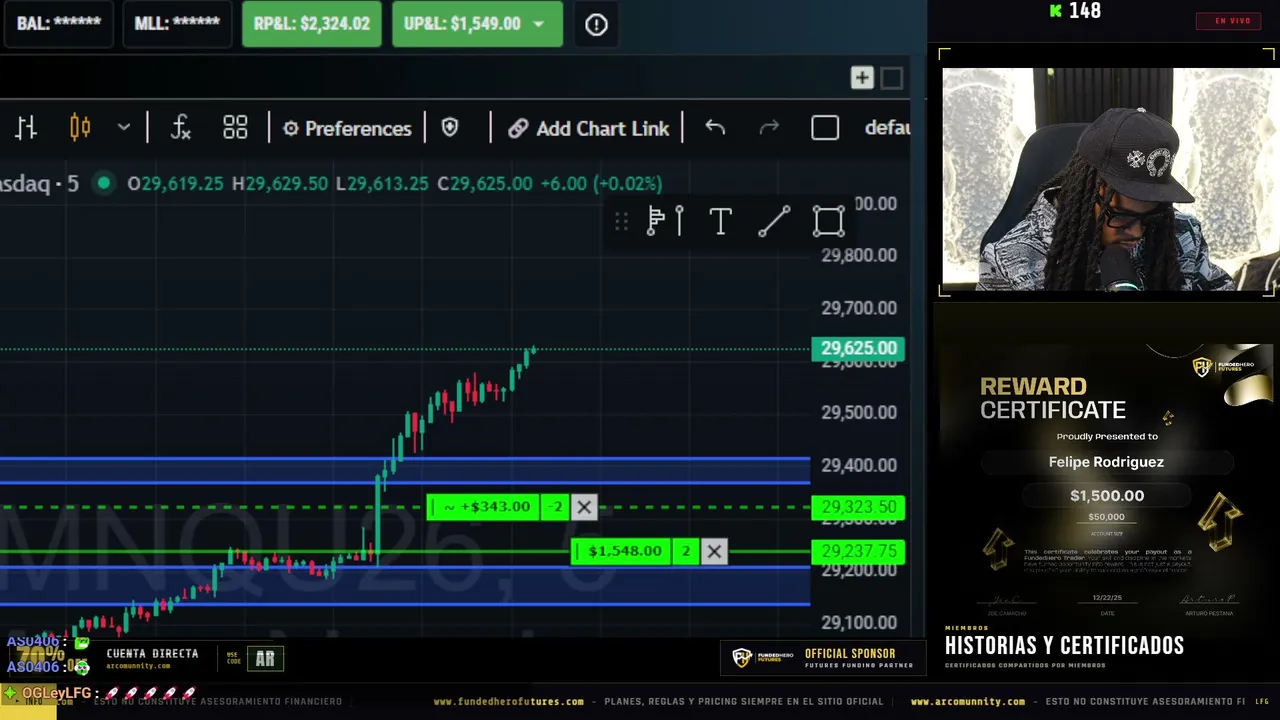Select the Text drawing tool
1280x720 pixels.
pyautogui.click(x=720, y=221)
